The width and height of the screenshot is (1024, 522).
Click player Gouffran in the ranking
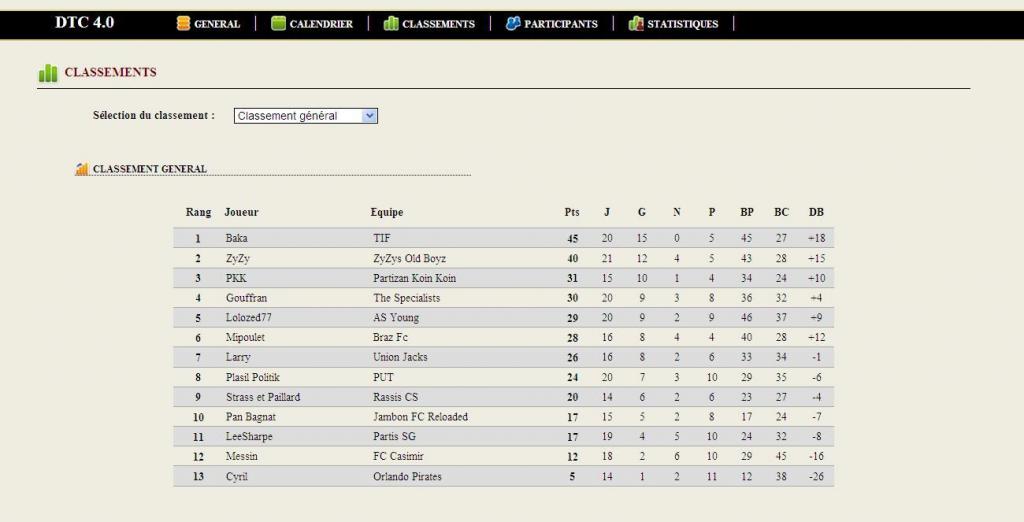click(246, 297)
